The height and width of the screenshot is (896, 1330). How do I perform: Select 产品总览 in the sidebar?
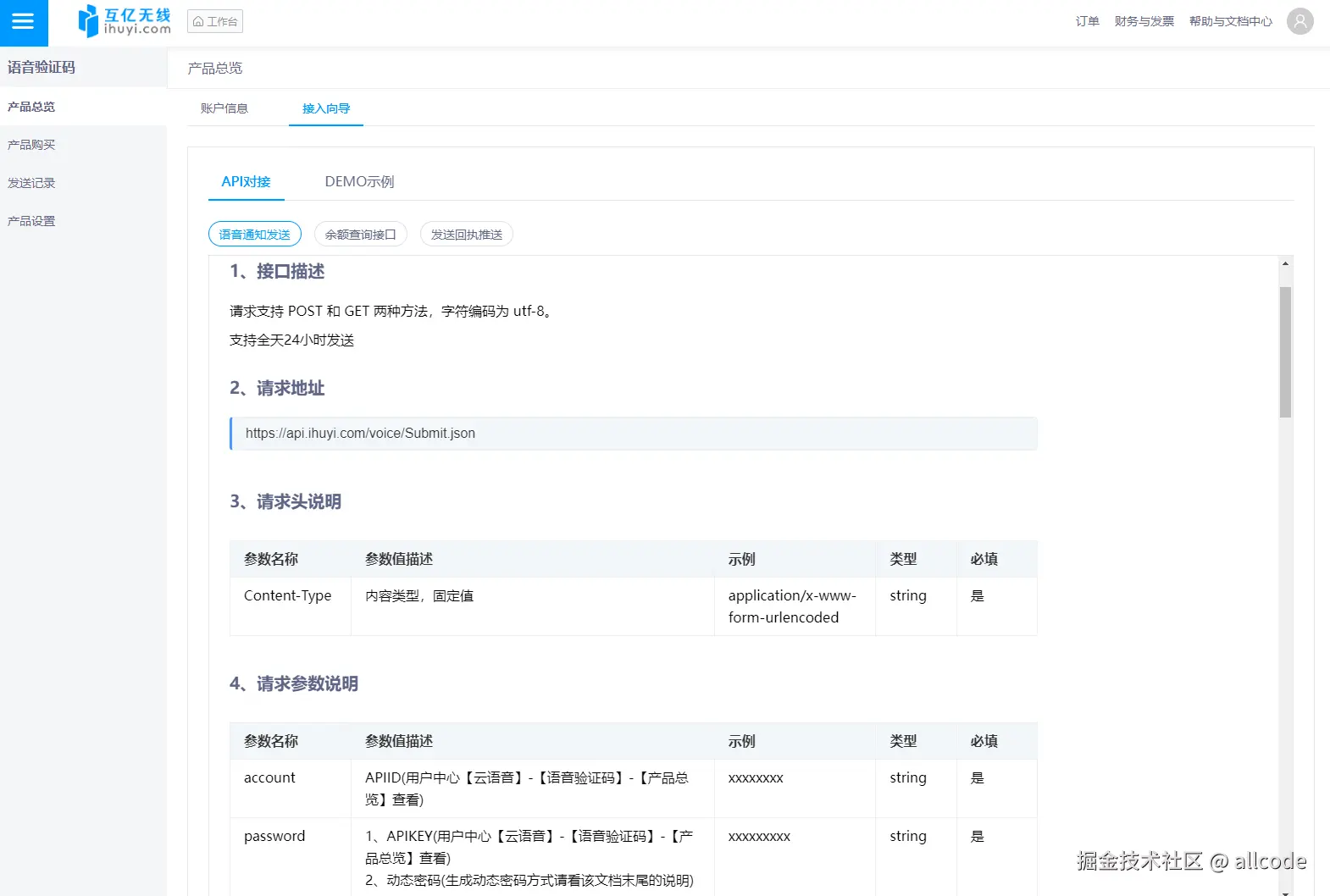click(83, 107)
